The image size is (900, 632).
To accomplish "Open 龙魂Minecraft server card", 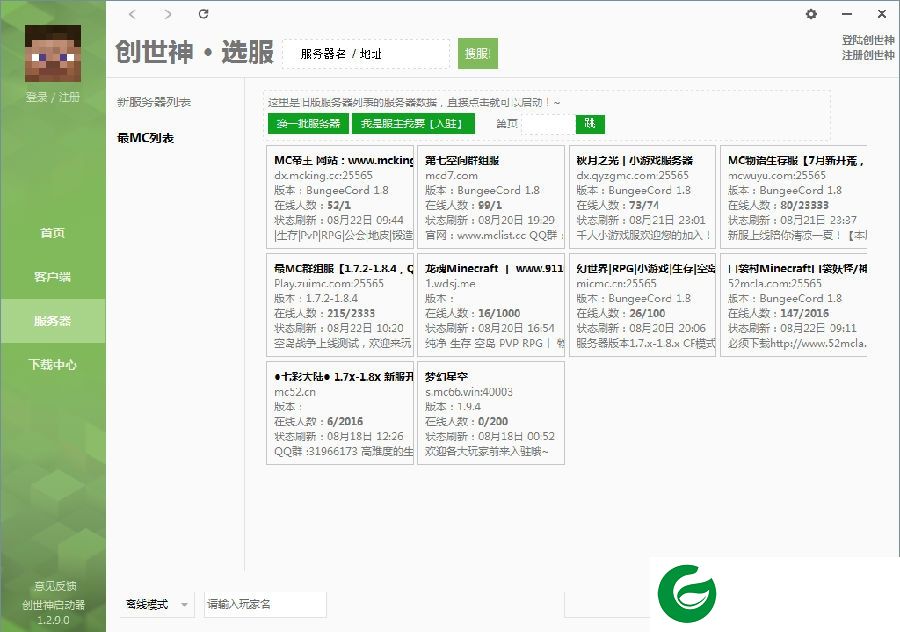I will pyautogui.click(x=491, y=305).
